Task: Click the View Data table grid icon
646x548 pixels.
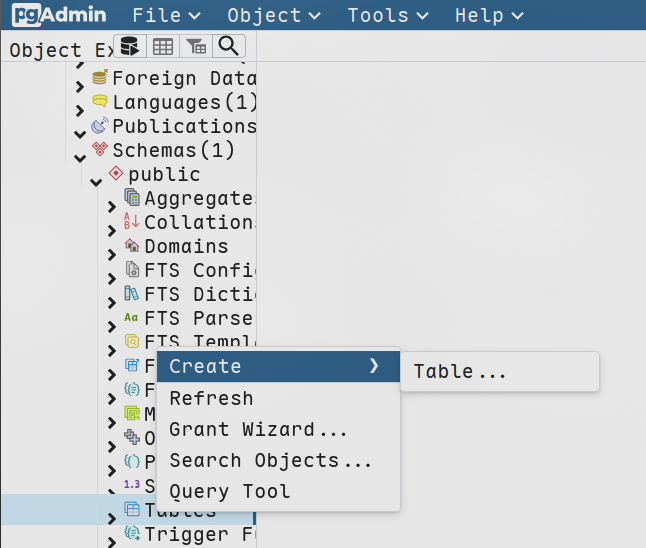Action: pyautogui.click(x=163, y=46)
